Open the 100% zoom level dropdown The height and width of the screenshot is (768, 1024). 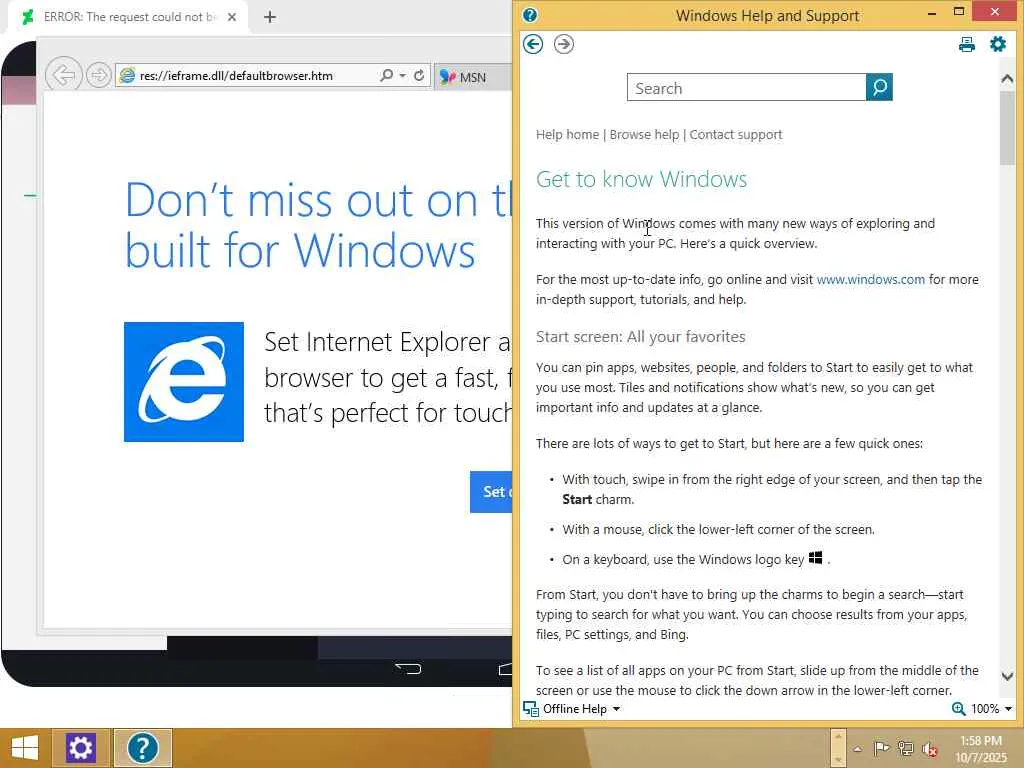pos(1008,709)
